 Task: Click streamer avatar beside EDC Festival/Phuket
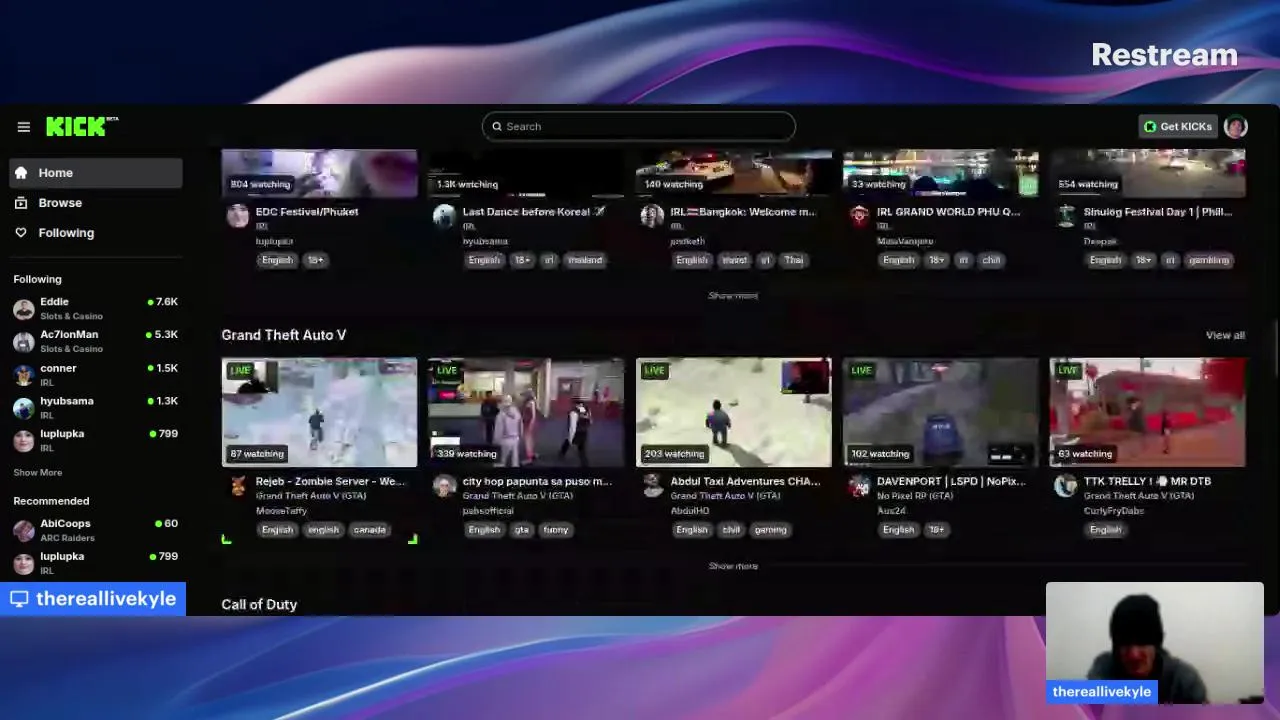tap(237, 216)
